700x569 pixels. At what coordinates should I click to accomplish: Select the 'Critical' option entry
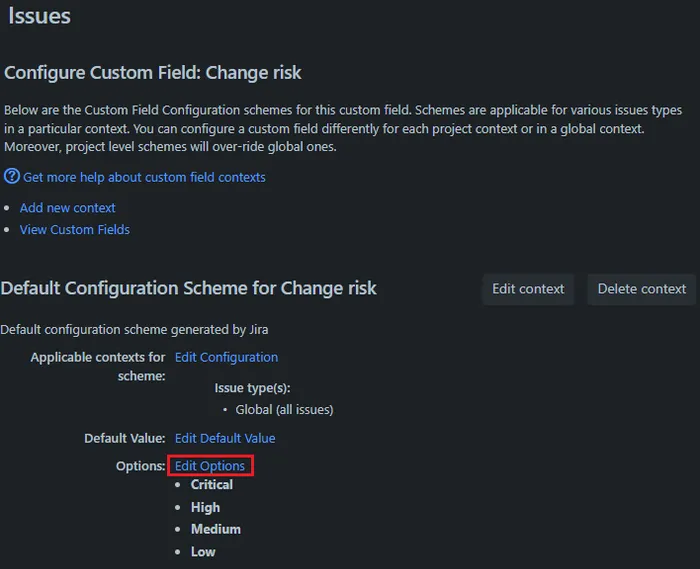[211, 485]
